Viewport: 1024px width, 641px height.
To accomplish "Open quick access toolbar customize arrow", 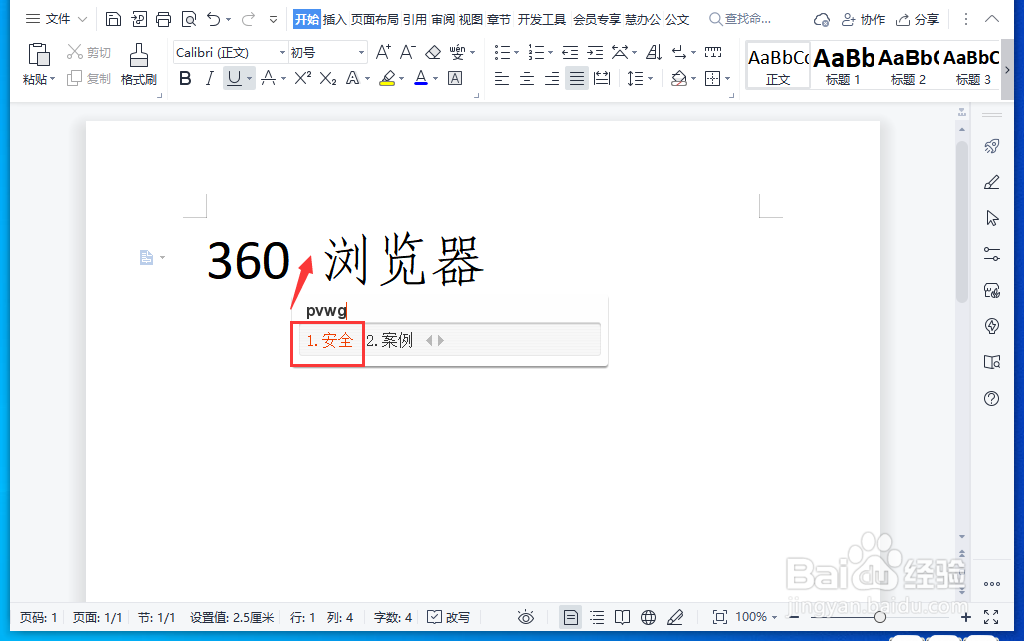I will pyautogui.click(x=274, y=20).
